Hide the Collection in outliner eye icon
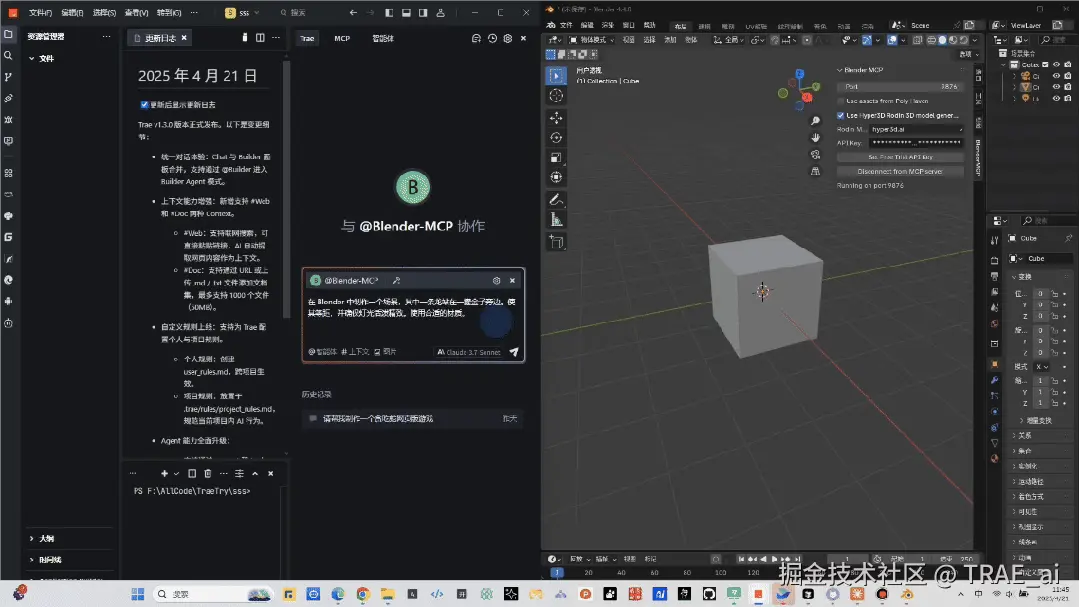This screenshot has height=607, width=1079. 1056,65
